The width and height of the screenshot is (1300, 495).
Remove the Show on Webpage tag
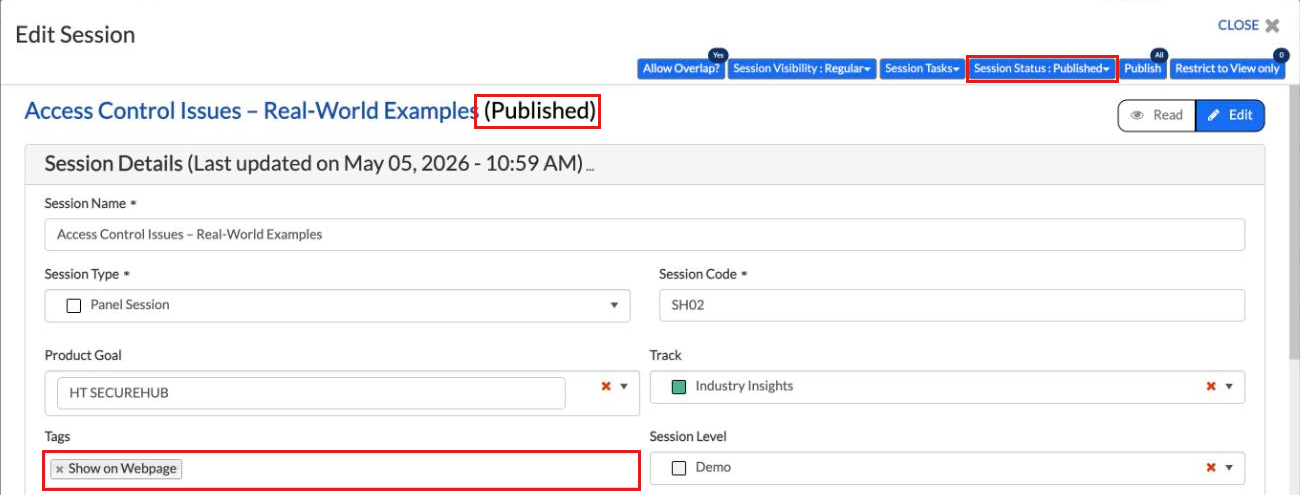tap(60, 469)
